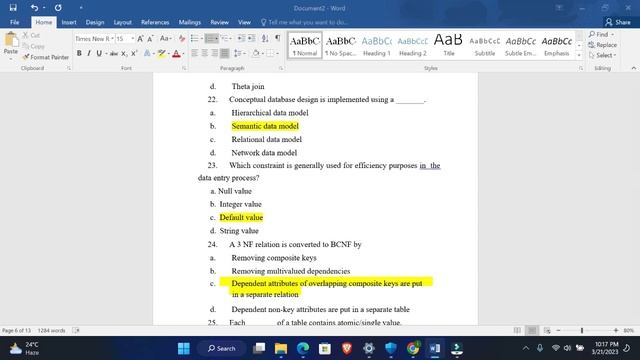Switch to the Design tab
640x360 pixels.
95,22
